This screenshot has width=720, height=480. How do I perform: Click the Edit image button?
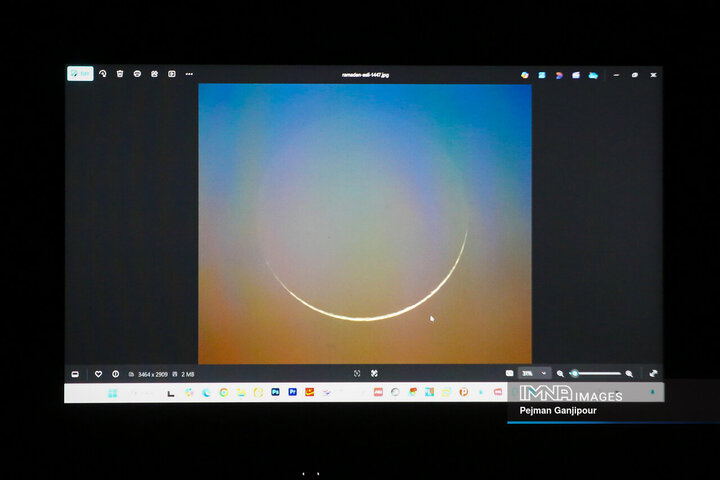[80, 73]
